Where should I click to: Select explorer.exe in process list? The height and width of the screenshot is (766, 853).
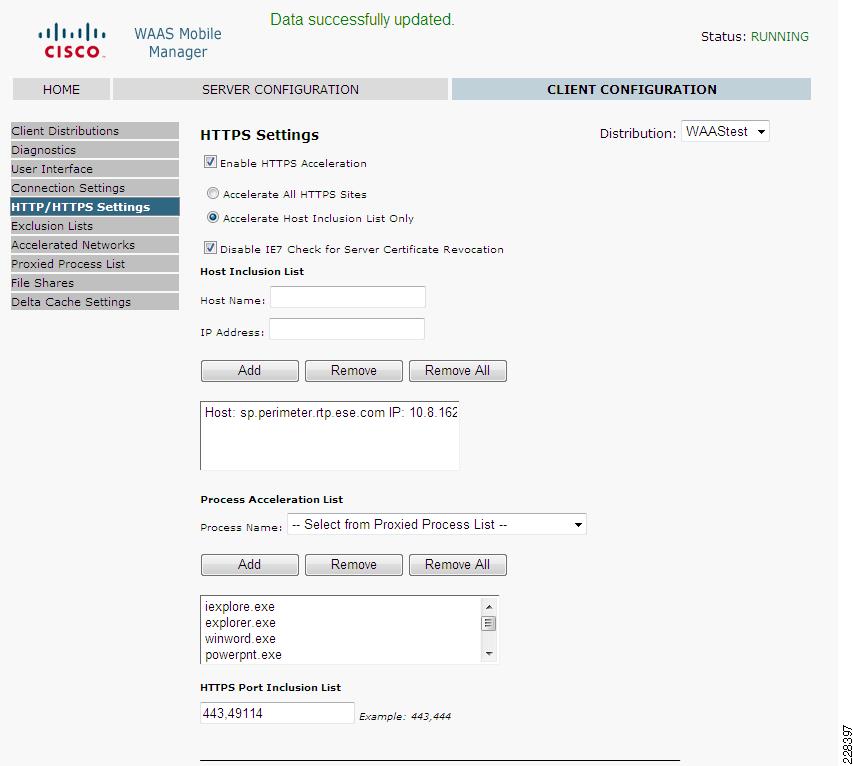tap(240, 622)
